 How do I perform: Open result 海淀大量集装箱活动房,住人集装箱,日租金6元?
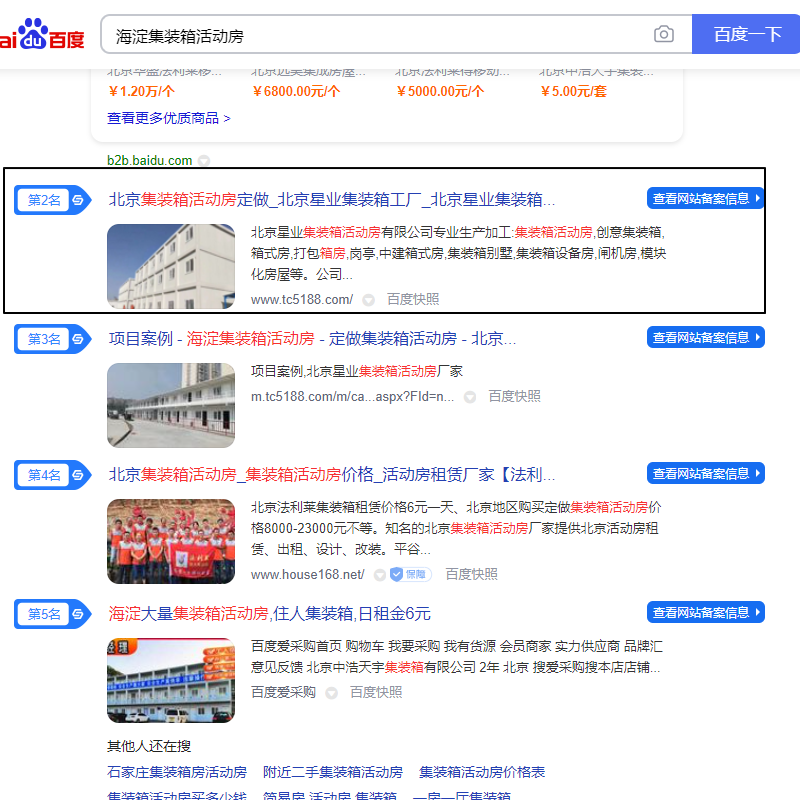coord(269,614)
